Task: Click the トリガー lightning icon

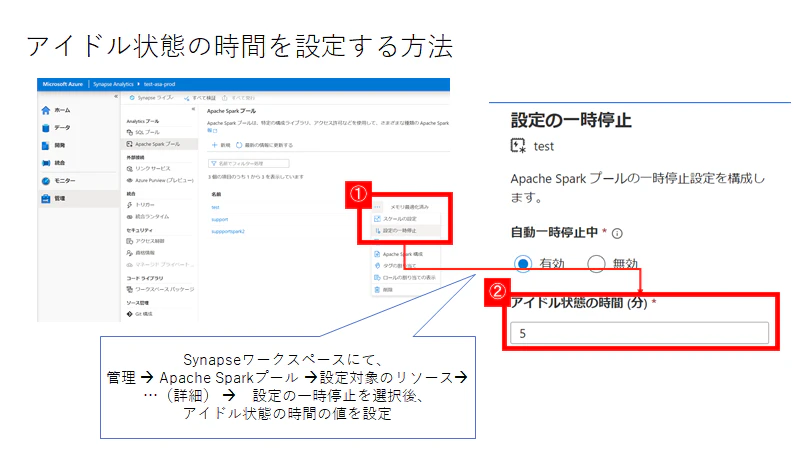Action: click(x=130, y=205)
